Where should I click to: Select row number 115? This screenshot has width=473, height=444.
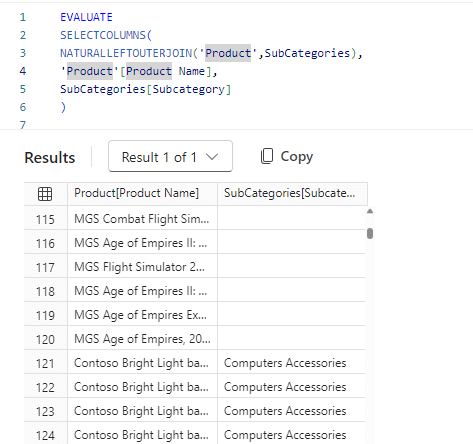pyautogui.click(x=45, y=219)
